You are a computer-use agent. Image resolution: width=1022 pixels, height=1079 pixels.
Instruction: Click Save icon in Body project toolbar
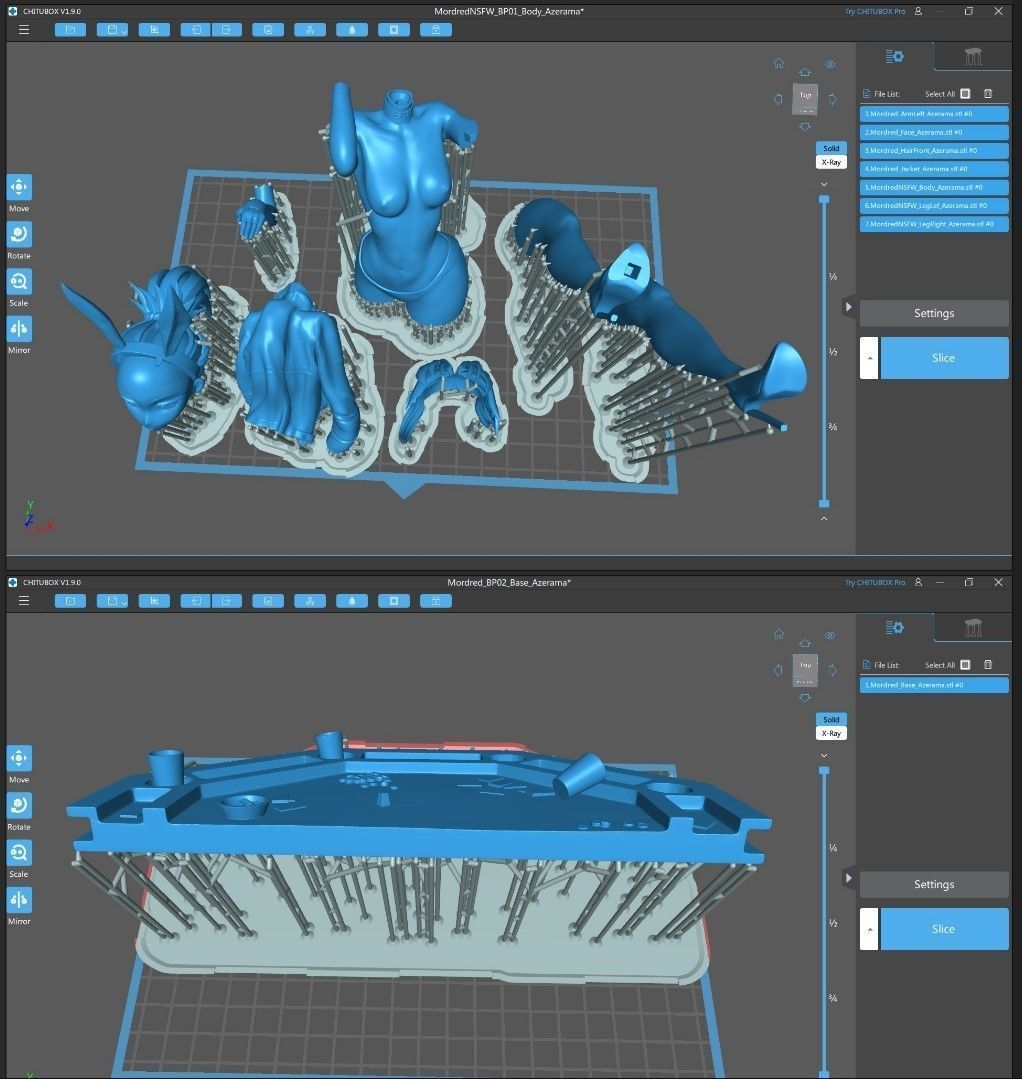coord(112,30)
